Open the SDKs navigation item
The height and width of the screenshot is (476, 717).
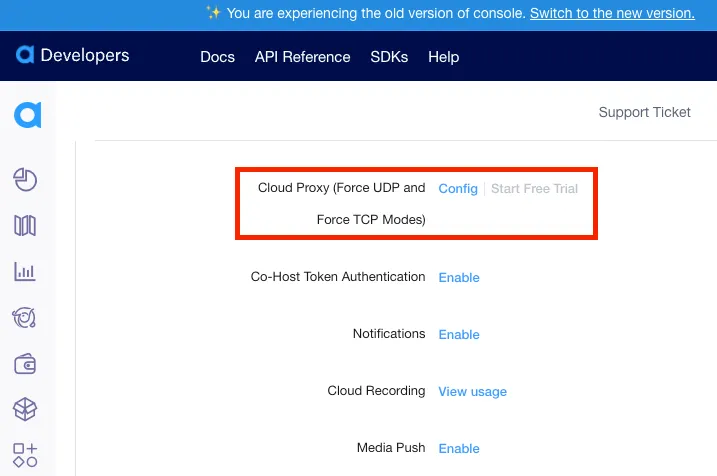click(389, 57)
